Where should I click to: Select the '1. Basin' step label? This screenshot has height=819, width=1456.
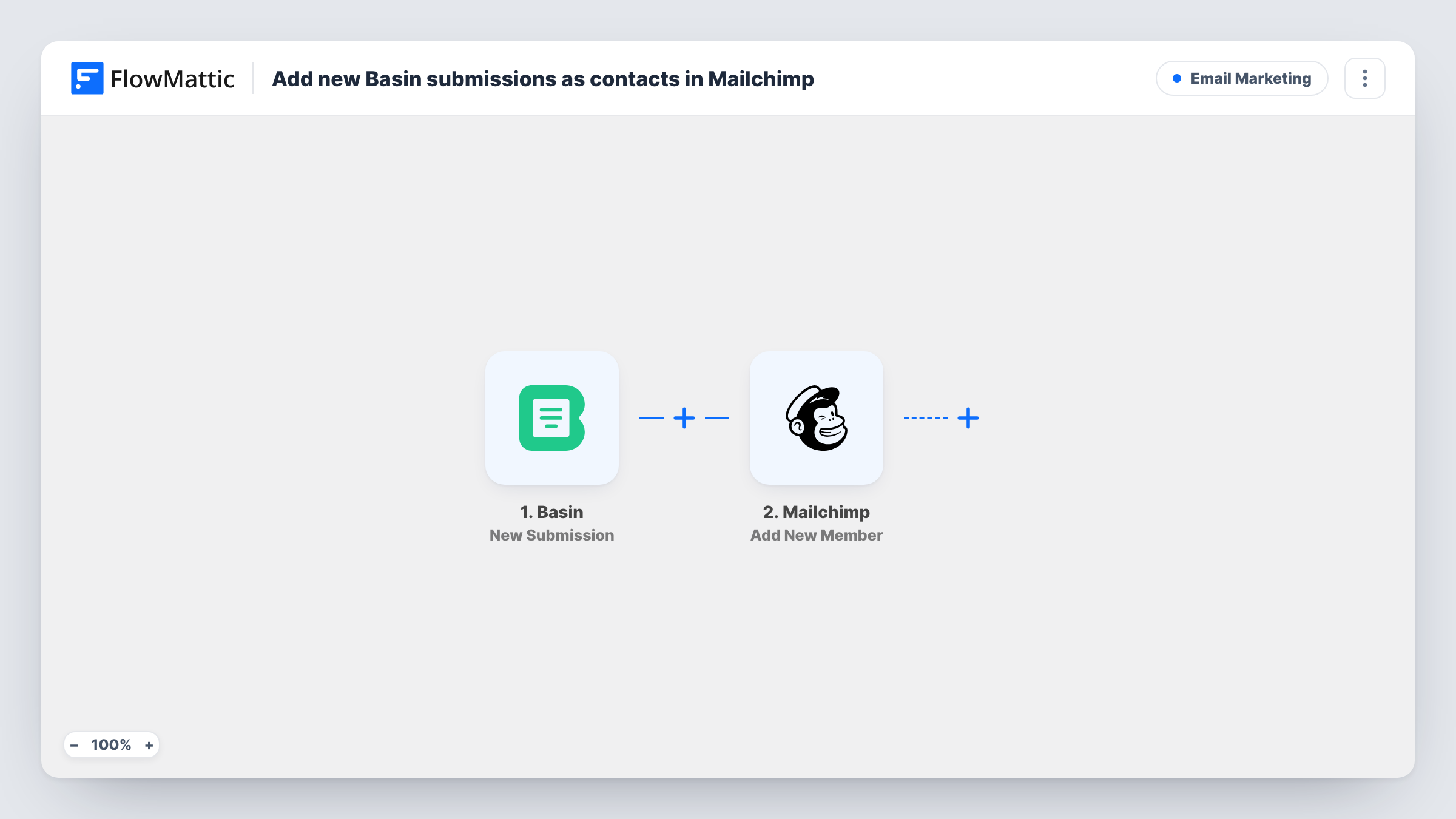(x=551, y=512)
